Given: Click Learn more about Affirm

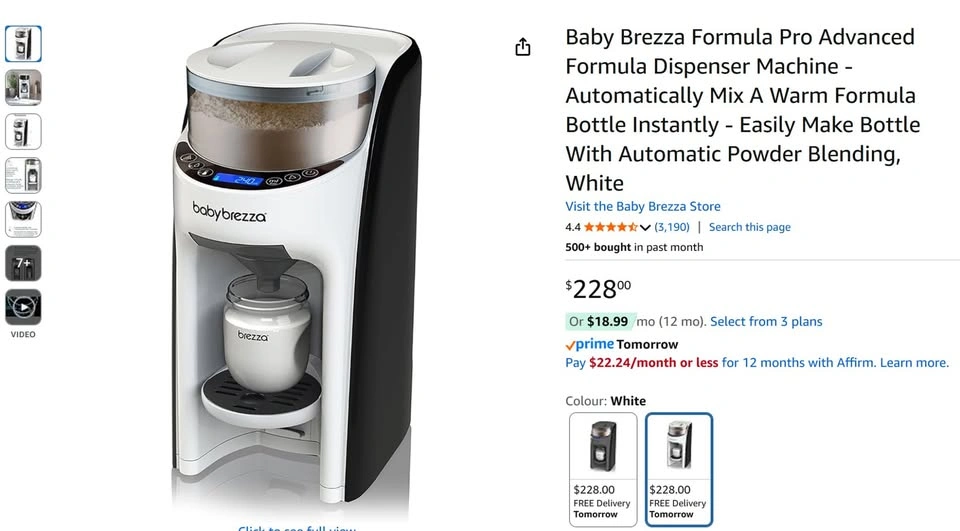Looking at the screenshot, I should coord(914,363).
